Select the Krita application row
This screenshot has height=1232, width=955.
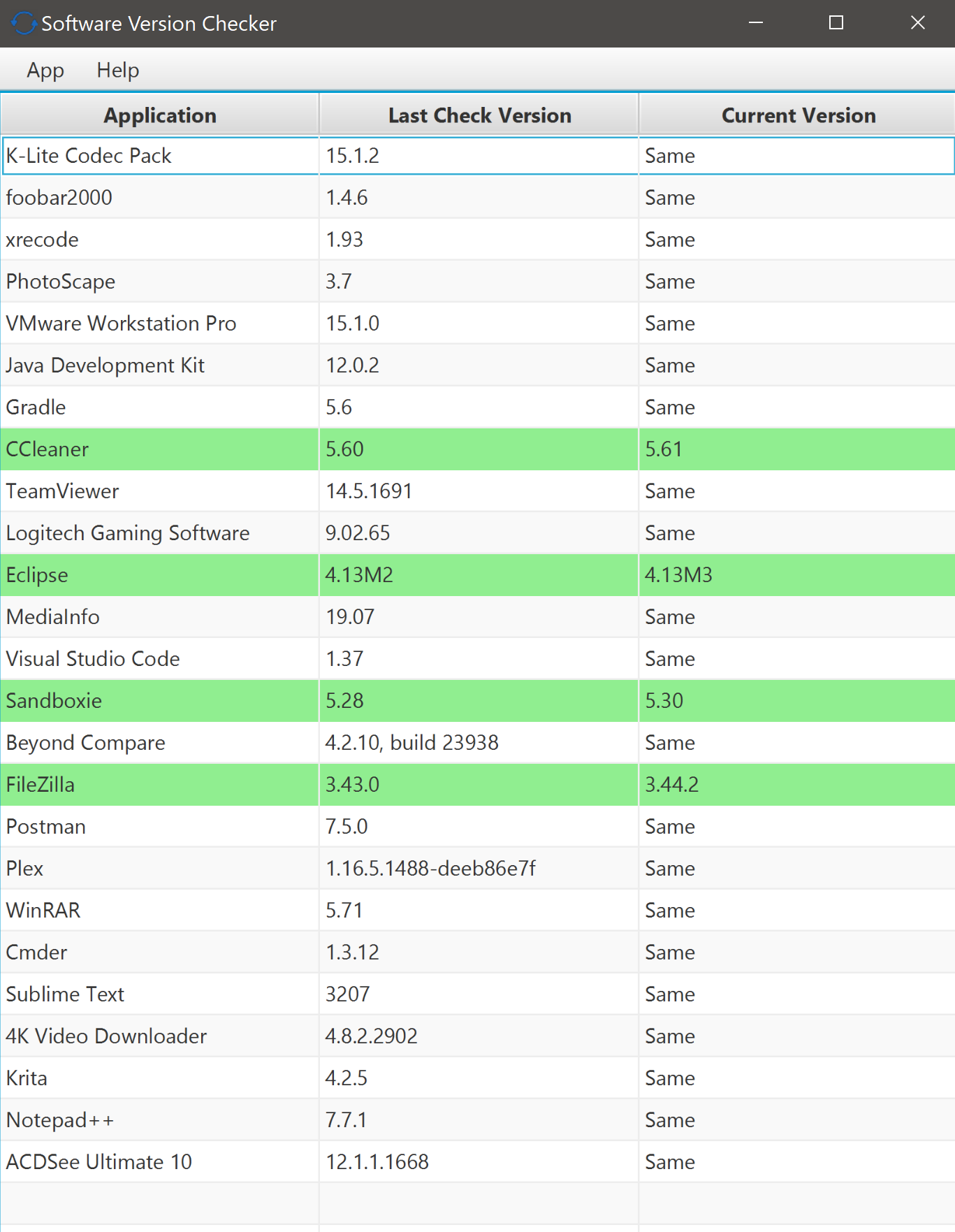point(478,1078)
